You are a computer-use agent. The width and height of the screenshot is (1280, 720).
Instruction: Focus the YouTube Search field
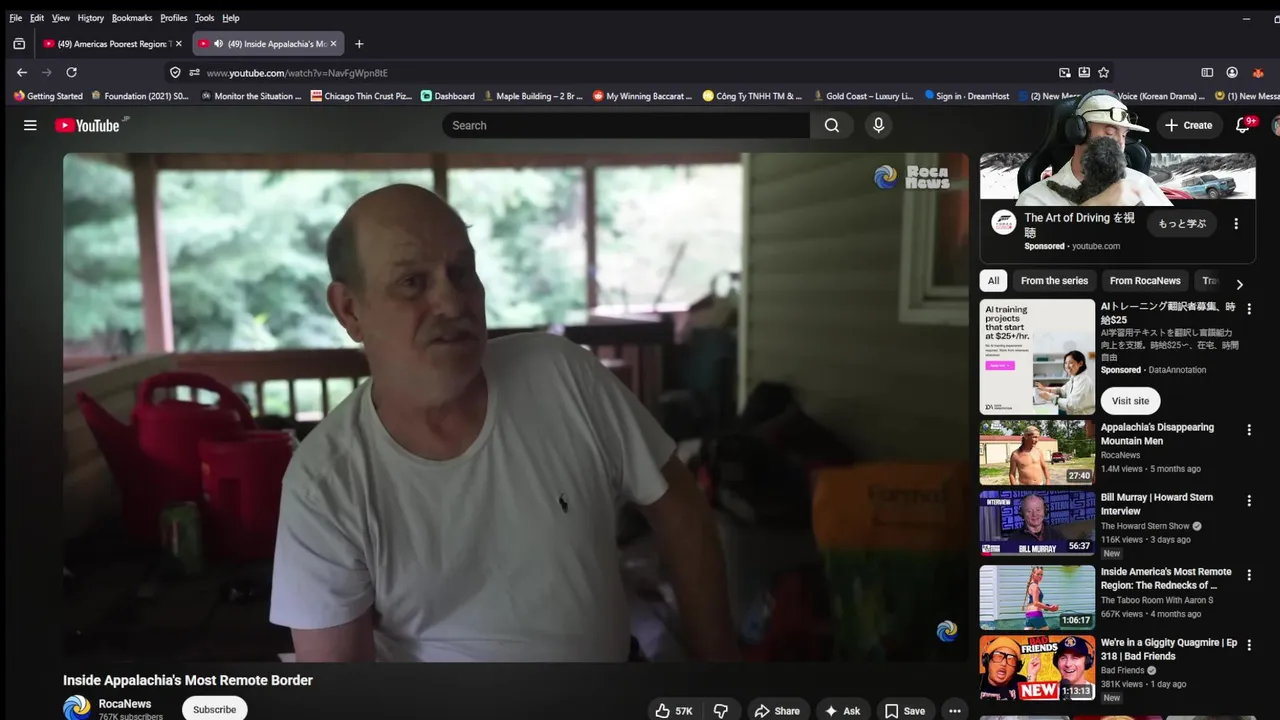(x=626, y=125)
